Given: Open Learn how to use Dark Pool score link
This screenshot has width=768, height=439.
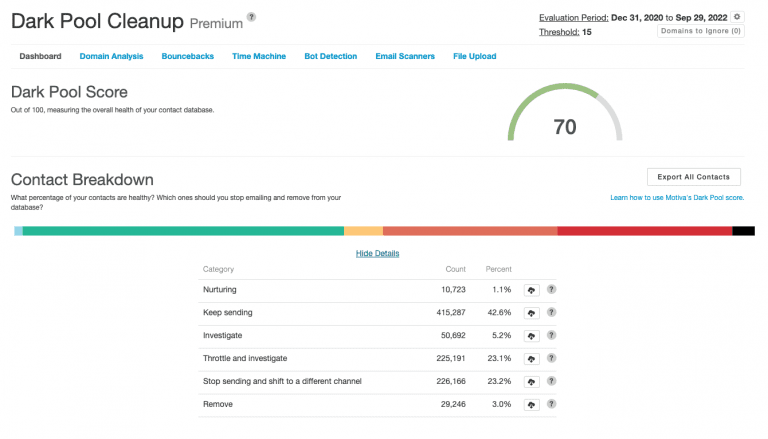Looking at the screenshot, I should click(x=676, y=198).
